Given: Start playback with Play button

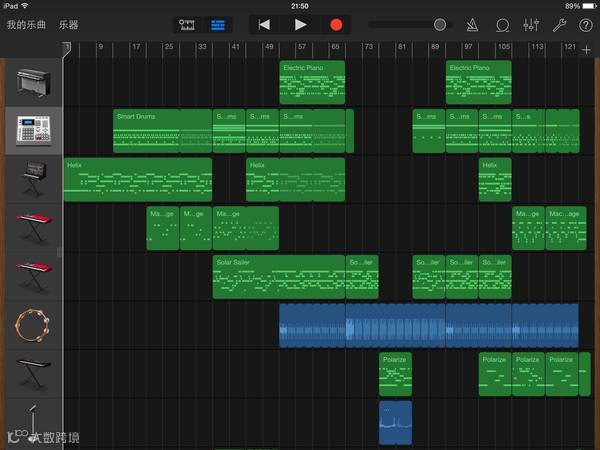Looking at the screenshot, I should point(300,25).
